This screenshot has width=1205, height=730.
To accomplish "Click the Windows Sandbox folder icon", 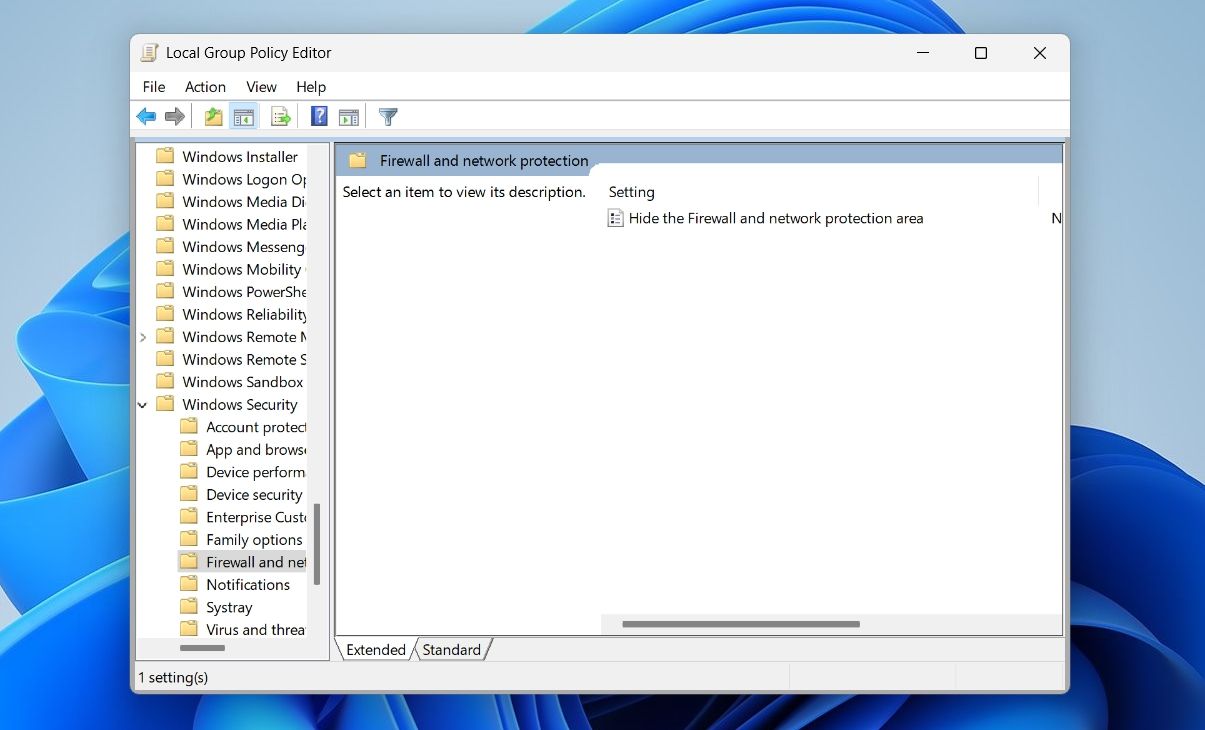I will tap(166, 382).
